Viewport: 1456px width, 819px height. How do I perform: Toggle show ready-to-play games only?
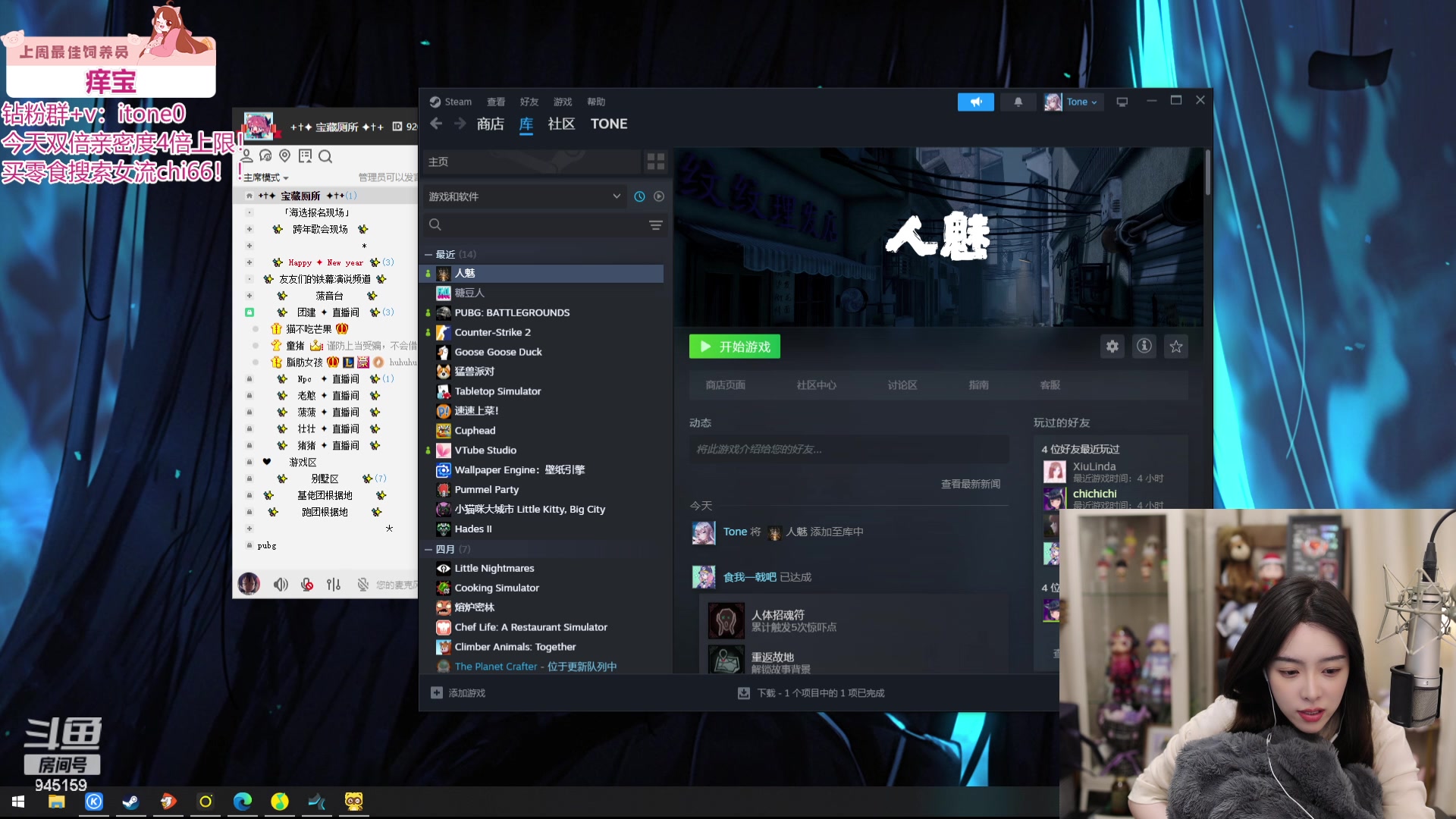[x=659, y=196]
